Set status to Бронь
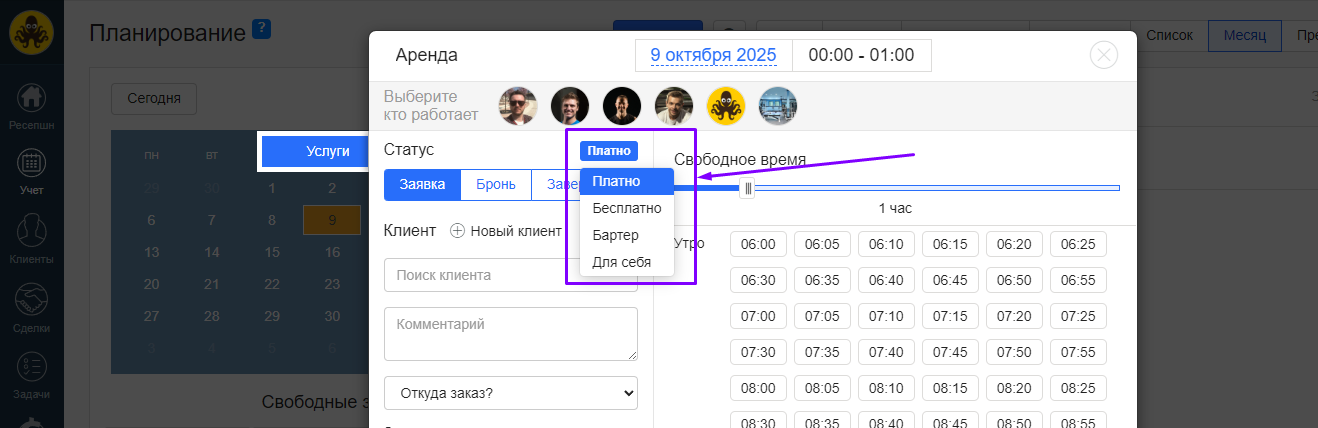This screenshot has width=1318, height=428. coord(496,185)
